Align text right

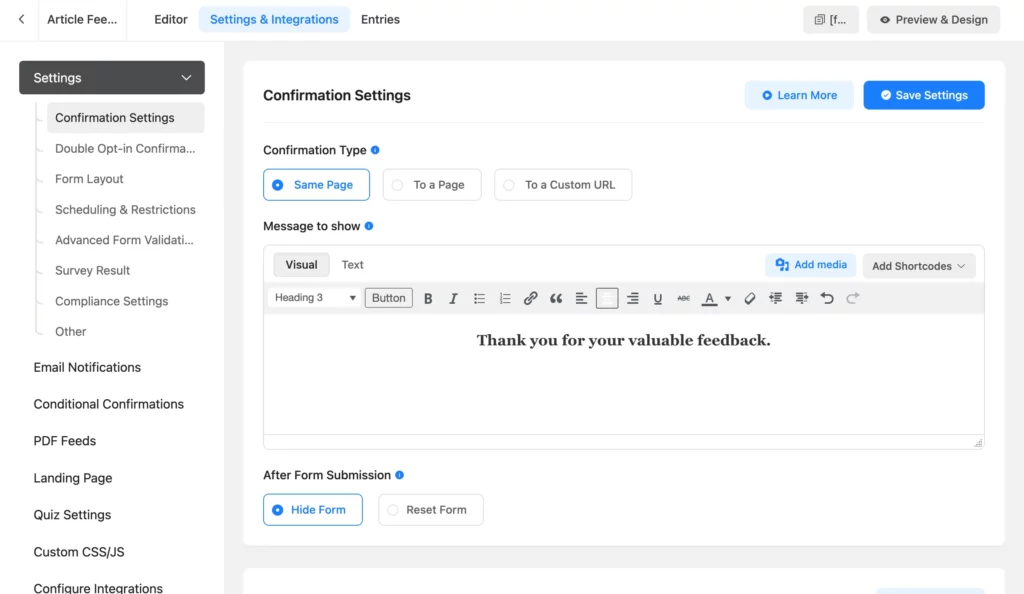632,298
